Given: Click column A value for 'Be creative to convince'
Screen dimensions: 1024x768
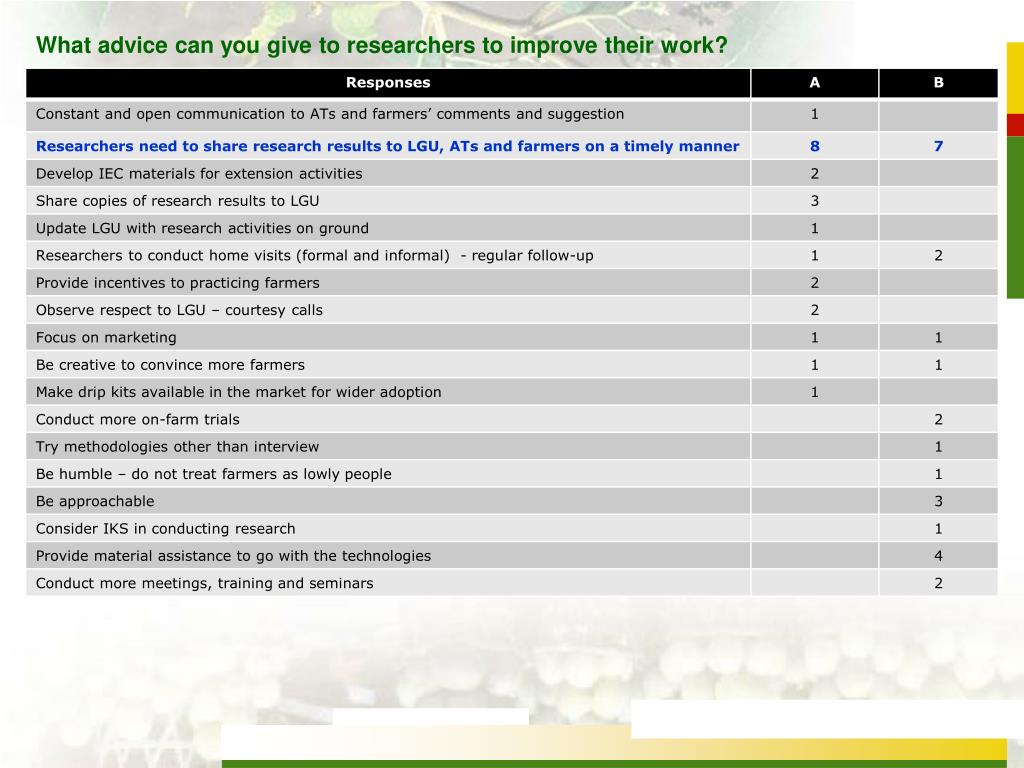Looking at the screenshot, I should pyautogui.click(x=814, y=365).
